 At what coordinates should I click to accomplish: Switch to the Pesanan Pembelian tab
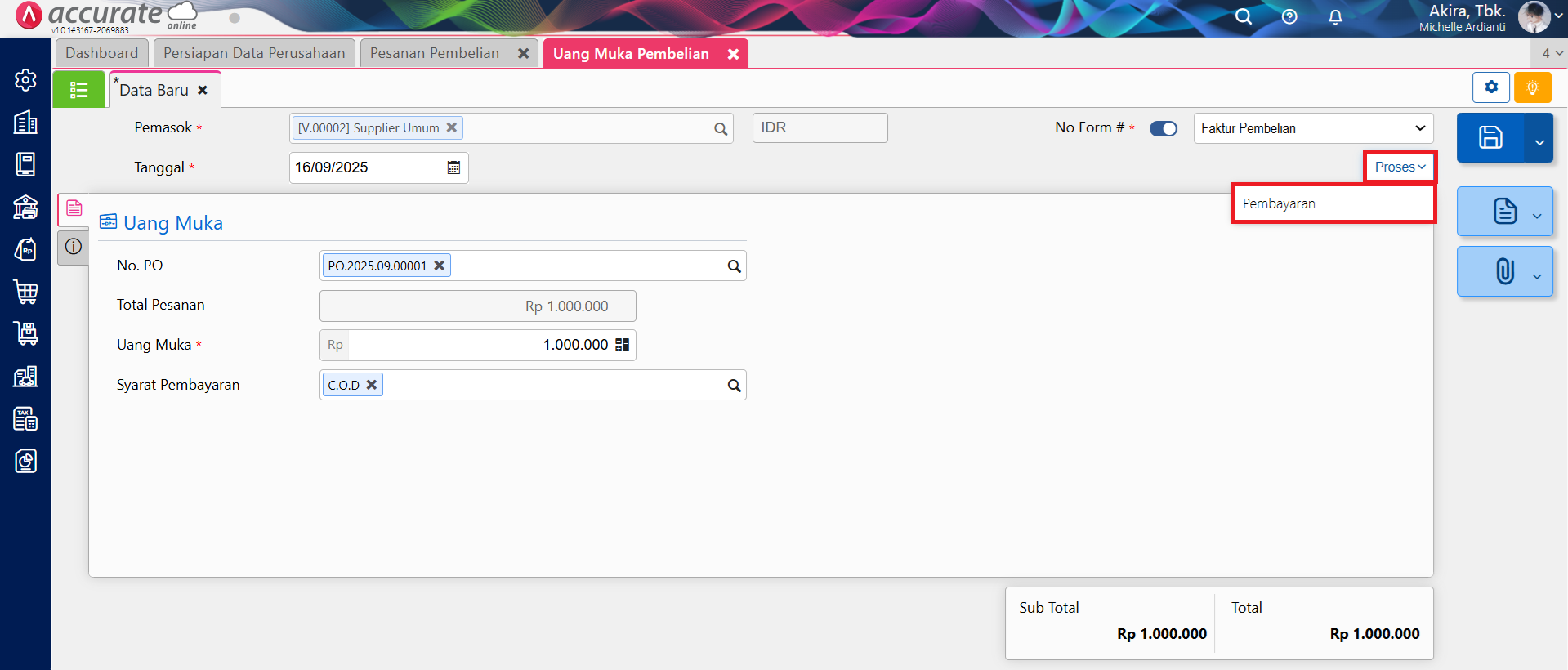435,53
